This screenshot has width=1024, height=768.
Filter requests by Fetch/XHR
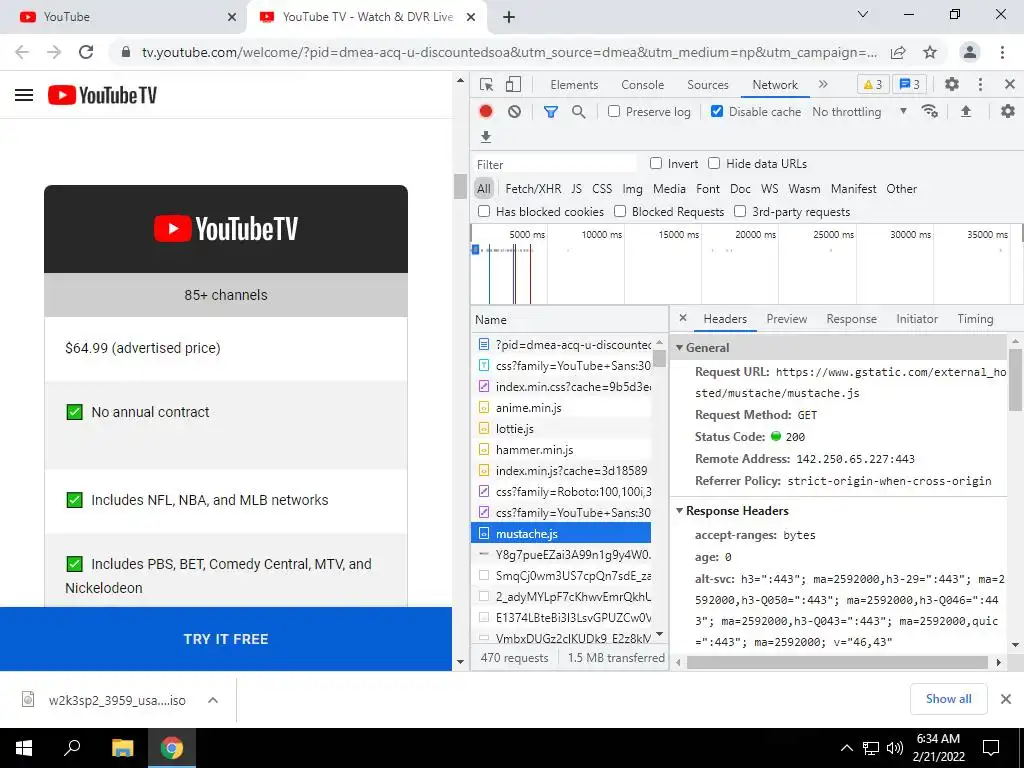tap(533, 189)
